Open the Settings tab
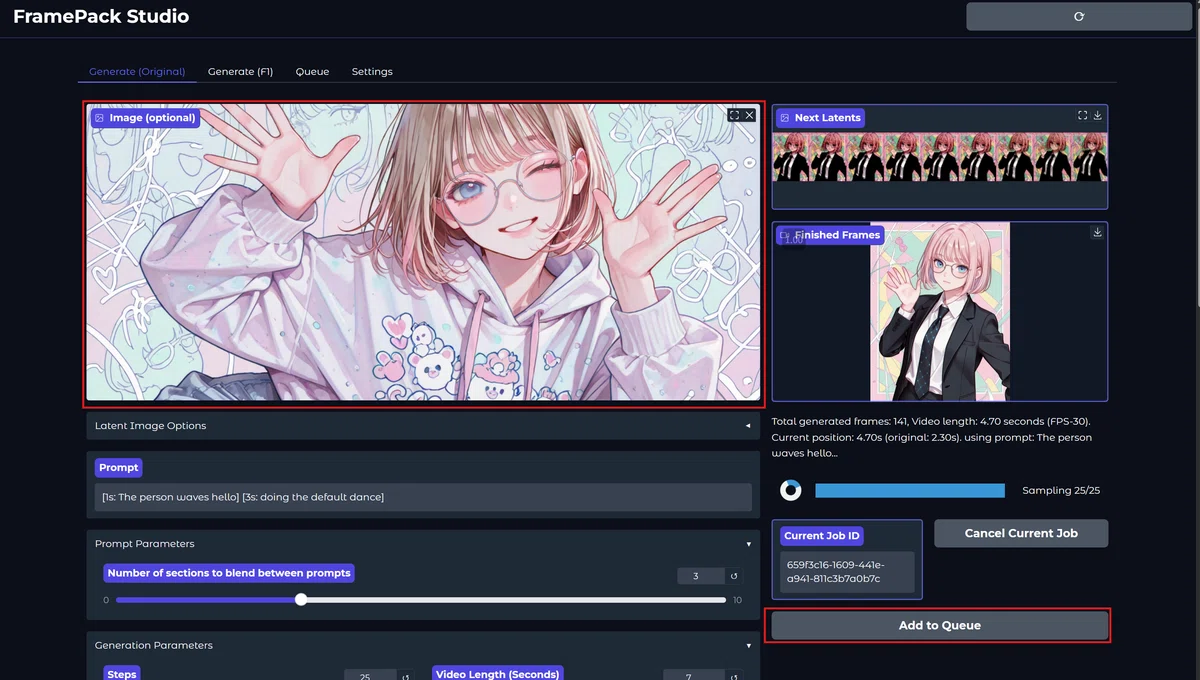Image resolution: width=1200 pixels, height=680 pixels. click(372, 72)
